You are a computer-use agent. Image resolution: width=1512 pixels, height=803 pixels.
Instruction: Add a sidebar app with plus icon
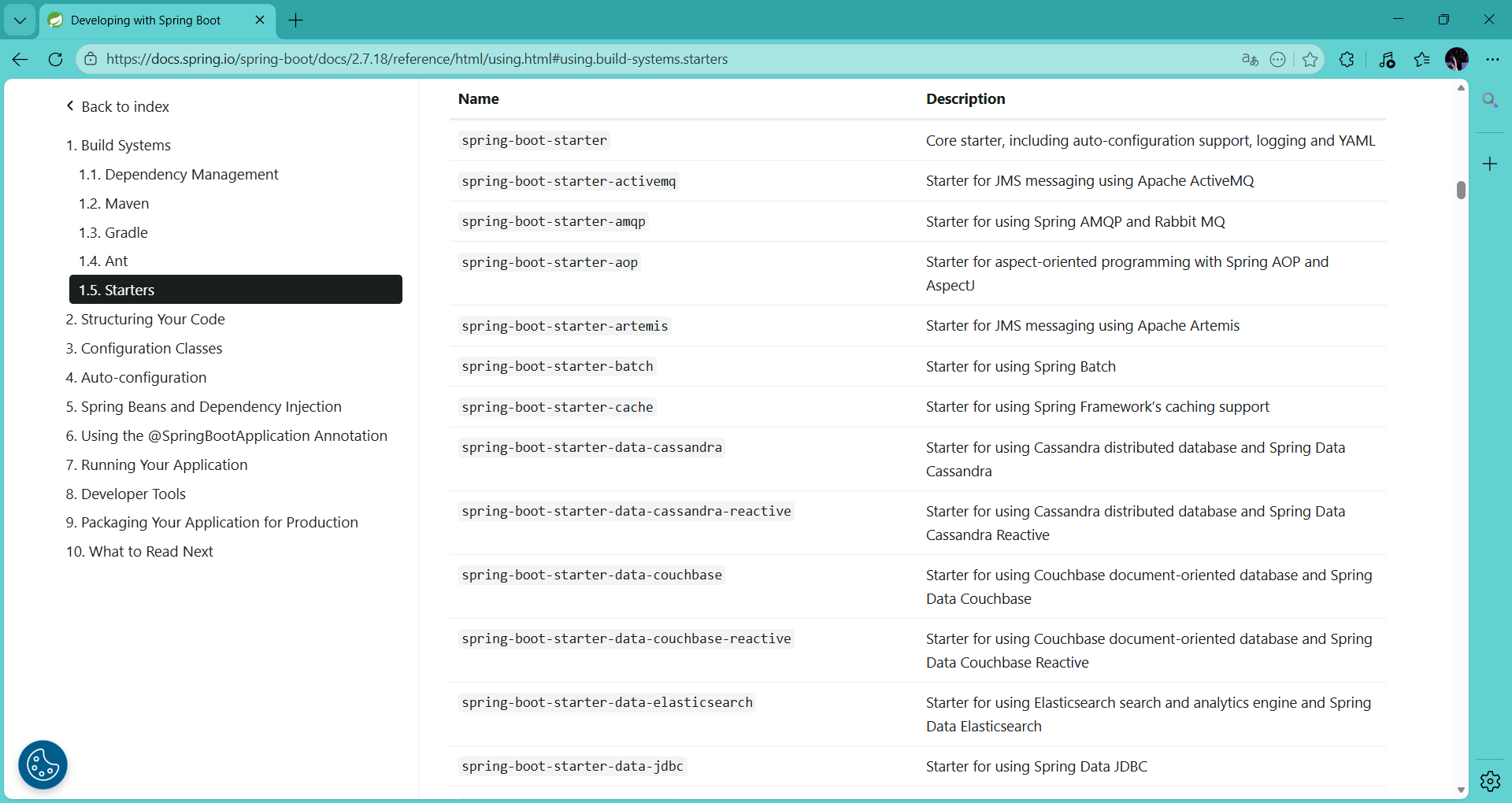pyautogui.click(x=1490, y=164)
